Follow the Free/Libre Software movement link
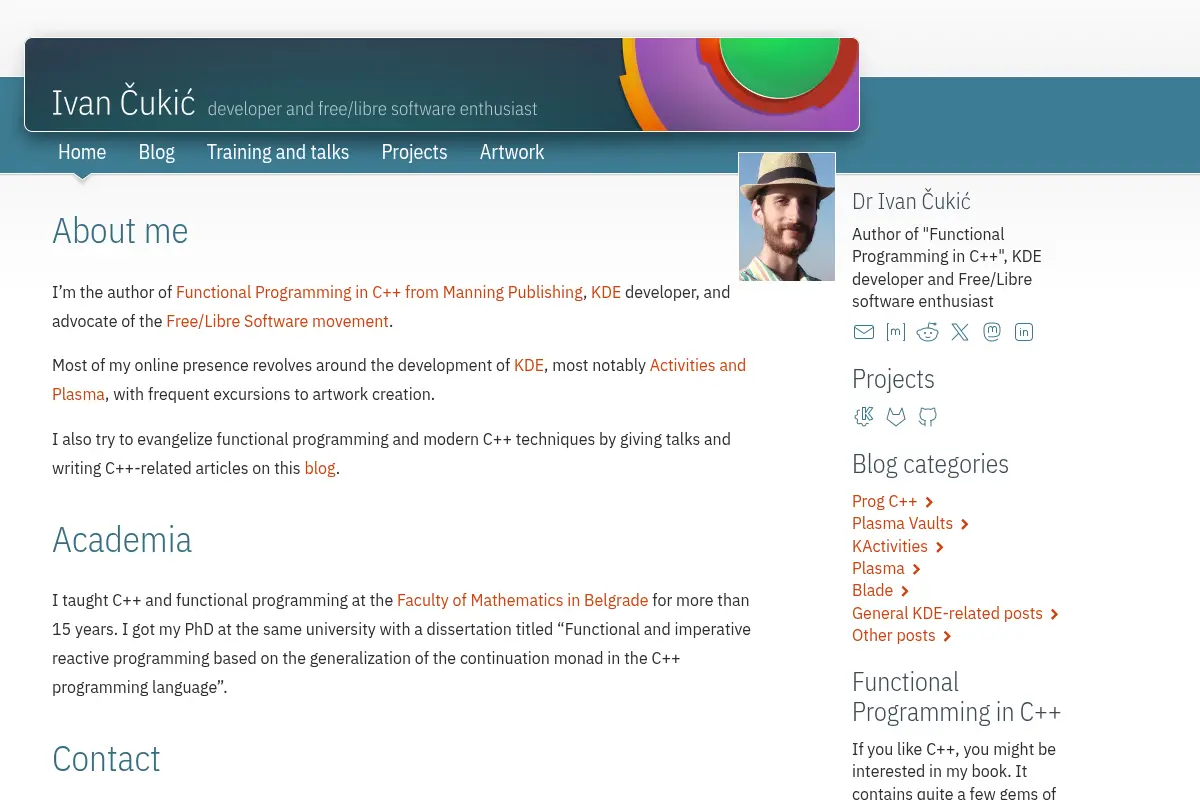1200x800 pixels. (277, 321)
